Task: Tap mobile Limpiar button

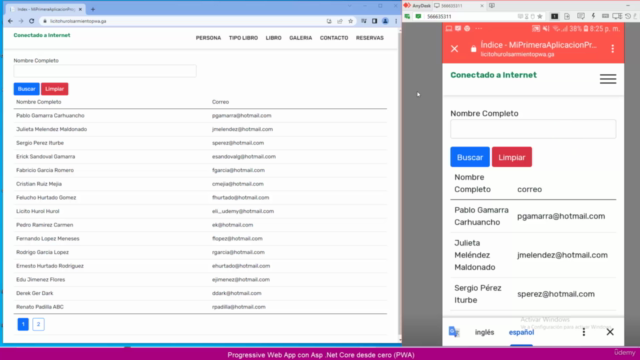Action: tap(512, 157)
